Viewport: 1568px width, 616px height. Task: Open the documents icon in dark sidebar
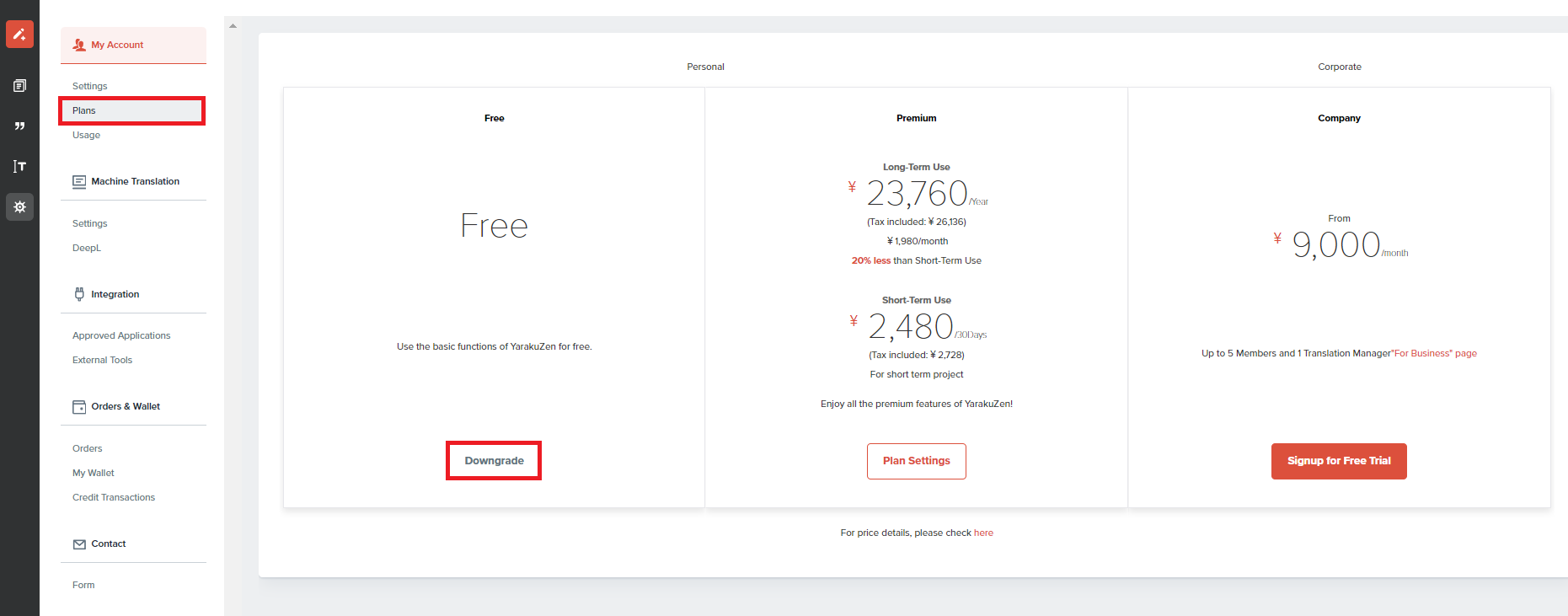coord(19,85)
